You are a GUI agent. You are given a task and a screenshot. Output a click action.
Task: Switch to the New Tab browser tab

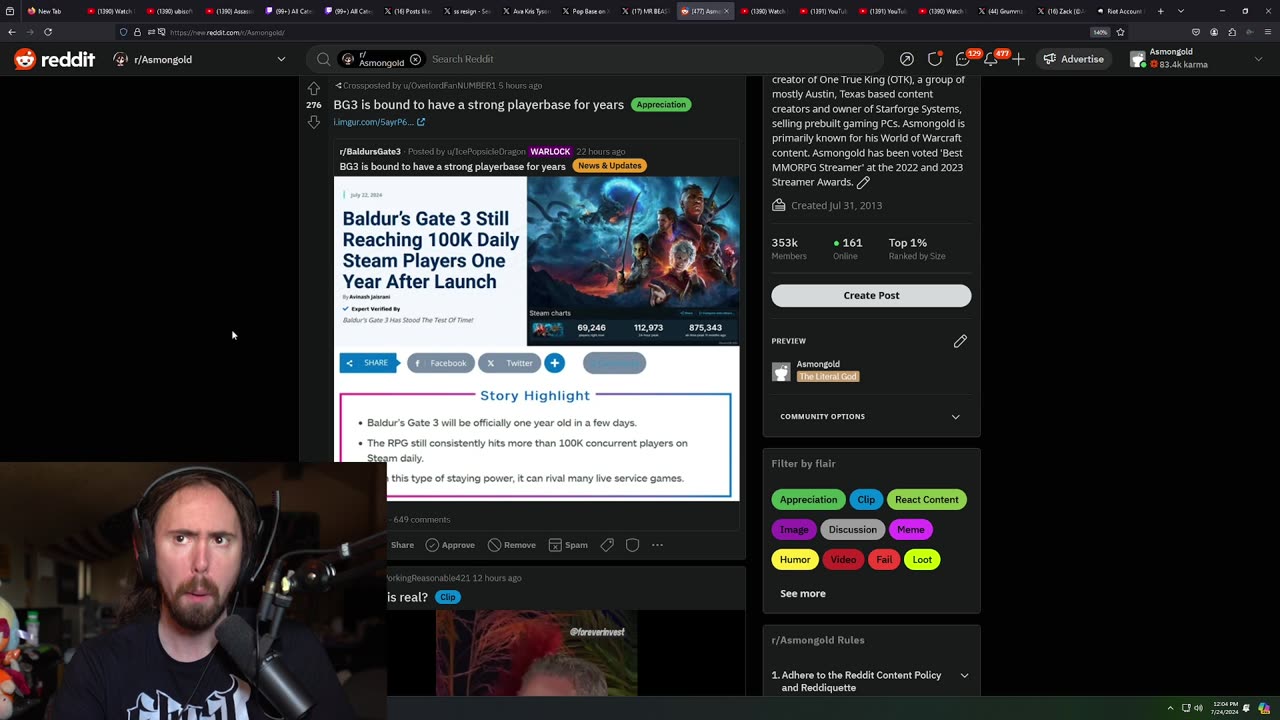(49, 11)
